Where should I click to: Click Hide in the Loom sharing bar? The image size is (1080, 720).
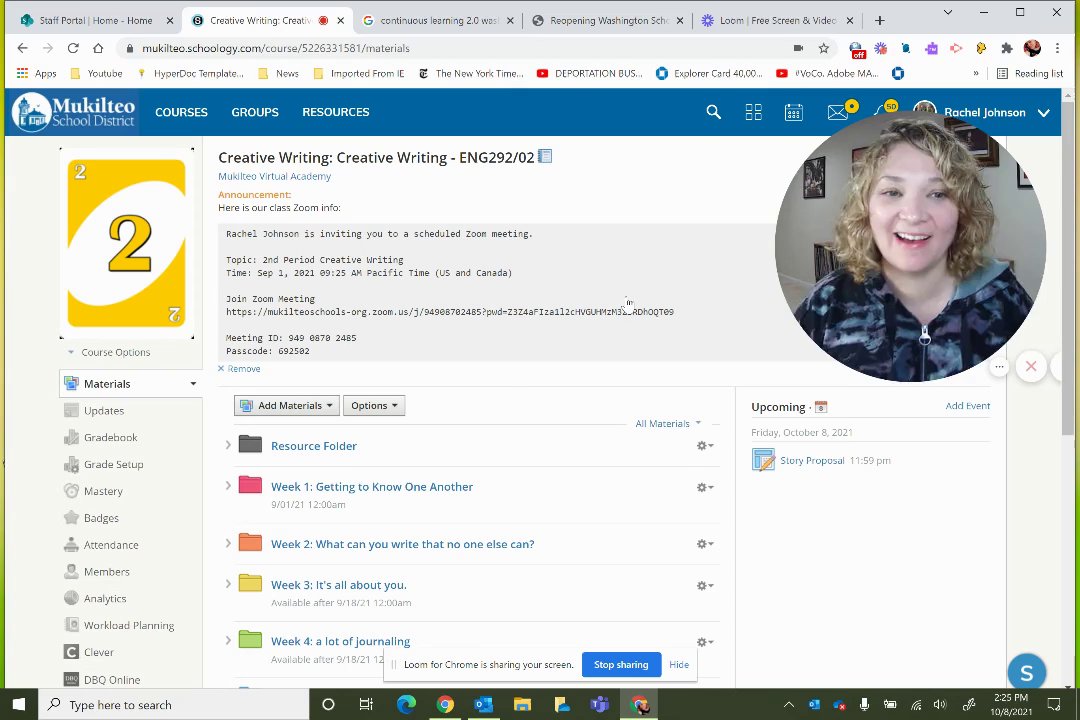(x=679, y=665)
